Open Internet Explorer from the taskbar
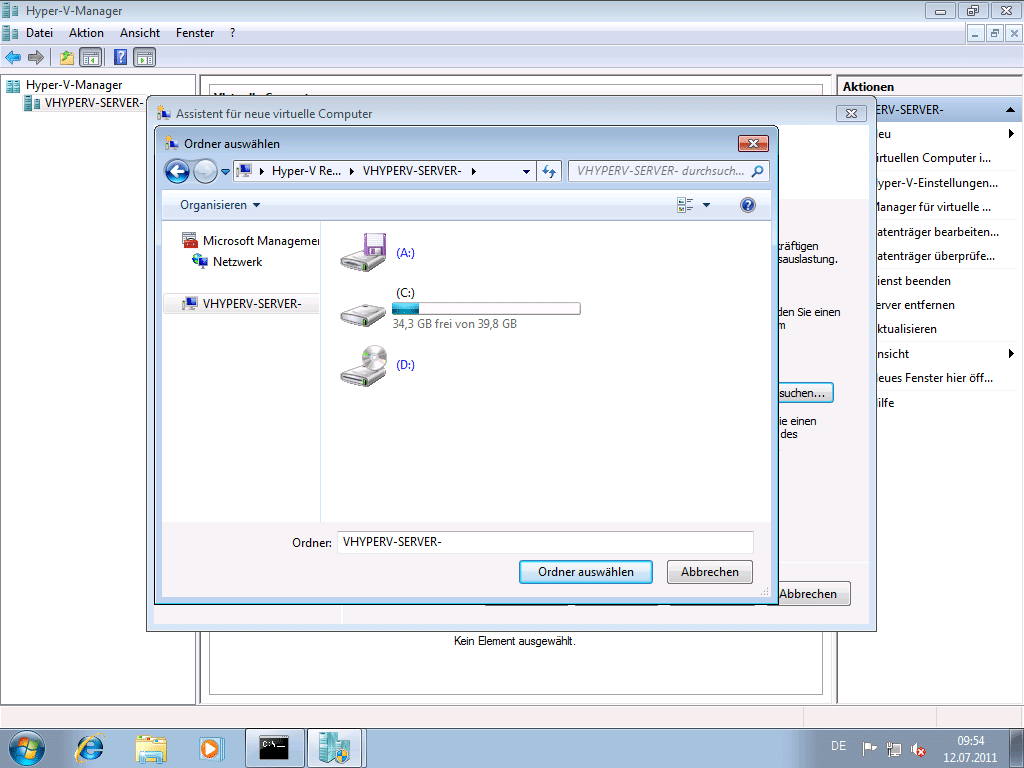This screenshot has width=1024, height=768. 90,748
